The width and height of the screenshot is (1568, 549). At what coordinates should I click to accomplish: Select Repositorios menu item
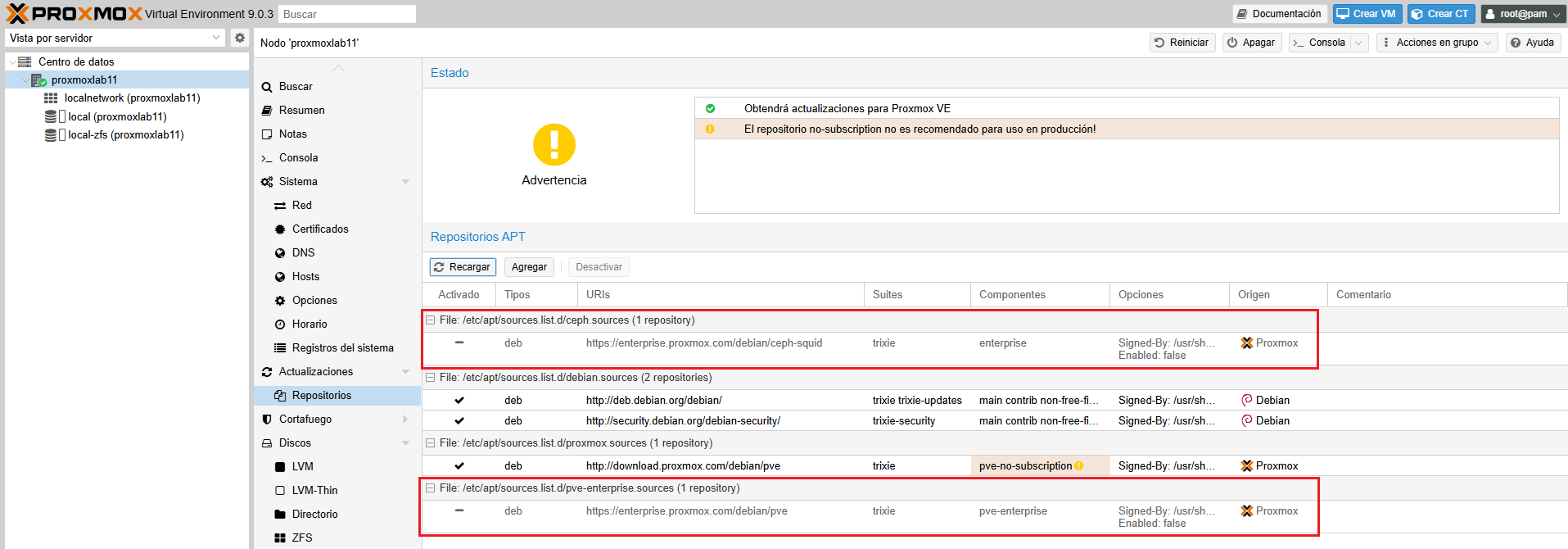(x=337, y=395)
